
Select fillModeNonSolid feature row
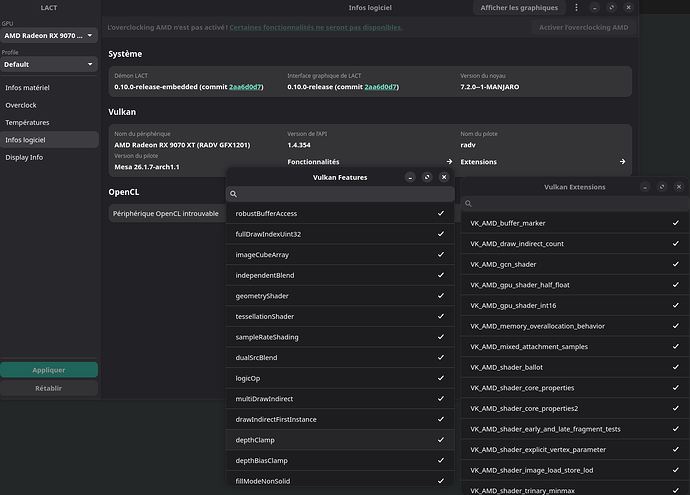[340, 480]
